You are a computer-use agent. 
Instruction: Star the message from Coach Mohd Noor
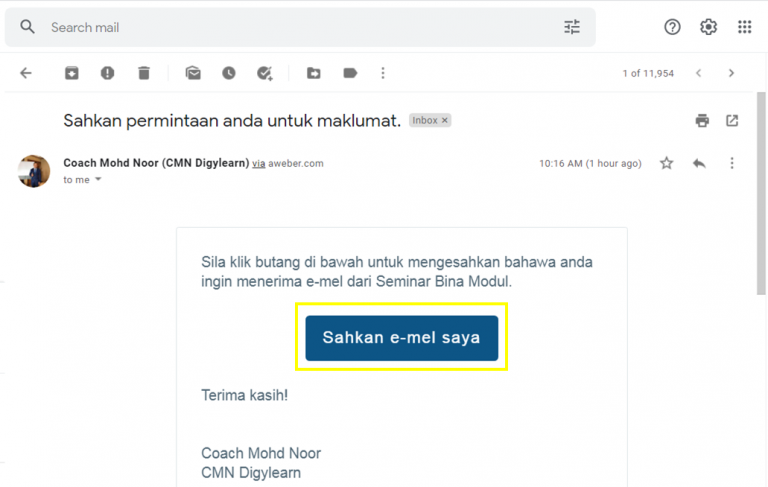point(666,163)
